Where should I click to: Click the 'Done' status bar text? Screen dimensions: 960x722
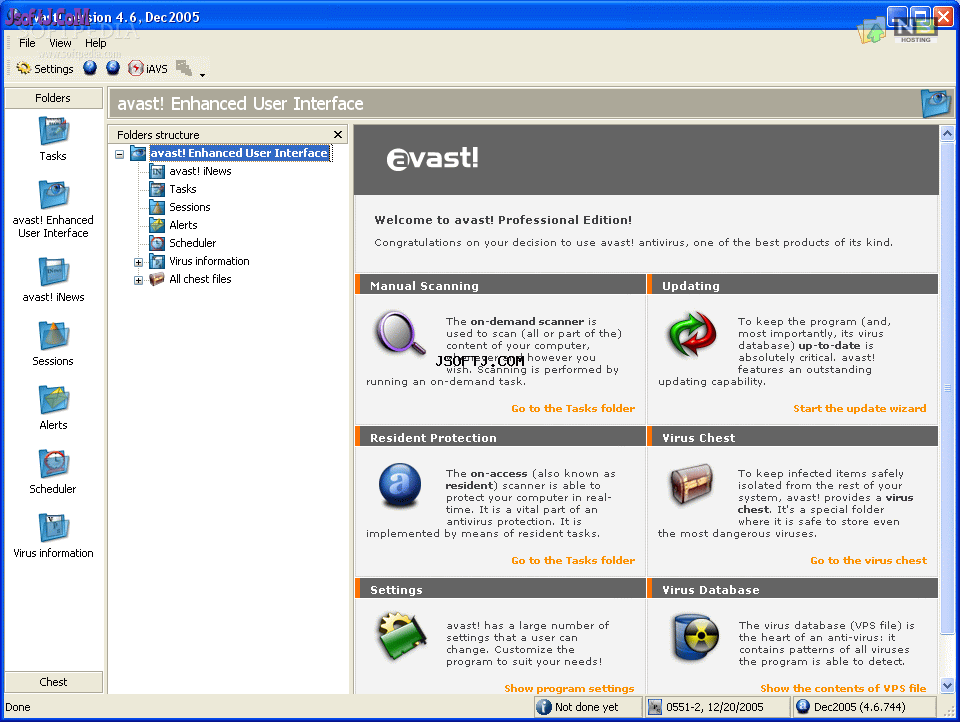click(x=18, y=707)
